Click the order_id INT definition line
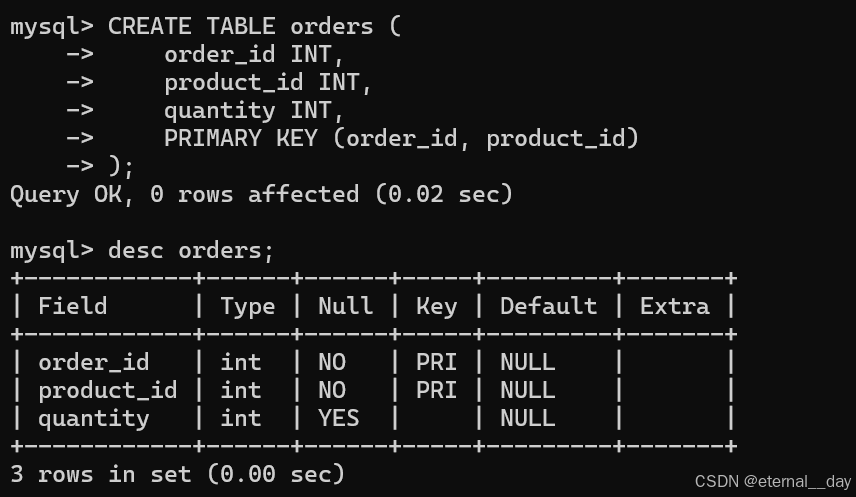856x497 pixels. tap(254, 55)
